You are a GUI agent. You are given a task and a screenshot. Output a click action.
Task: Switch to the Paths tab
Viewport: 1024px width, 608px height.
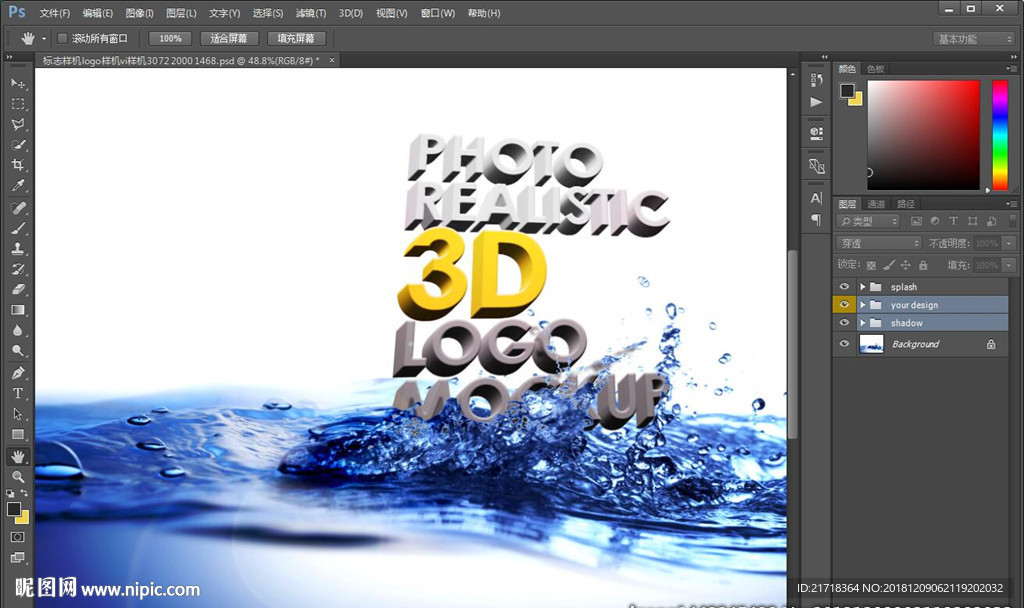click(906, 204)
